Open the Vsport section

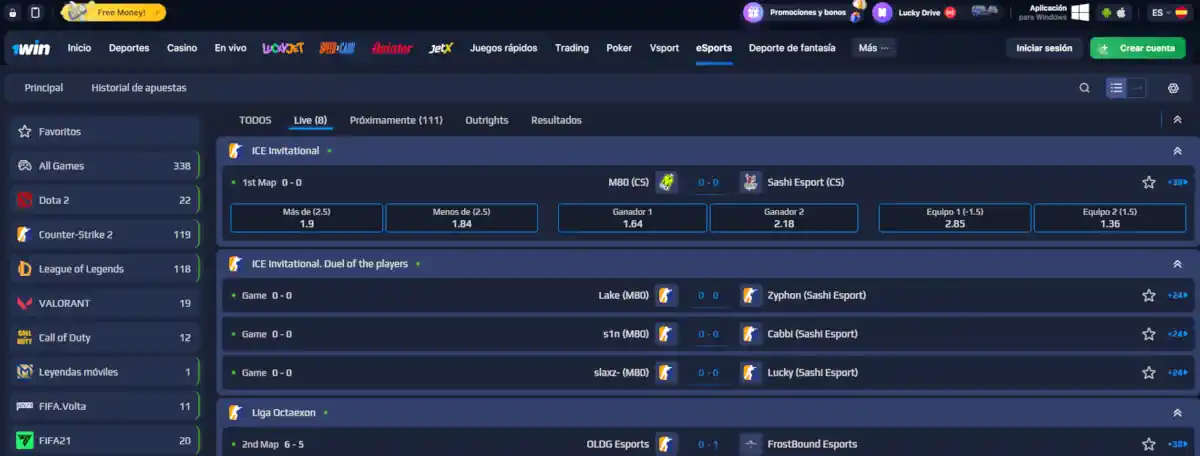click(x=664, y=48)
